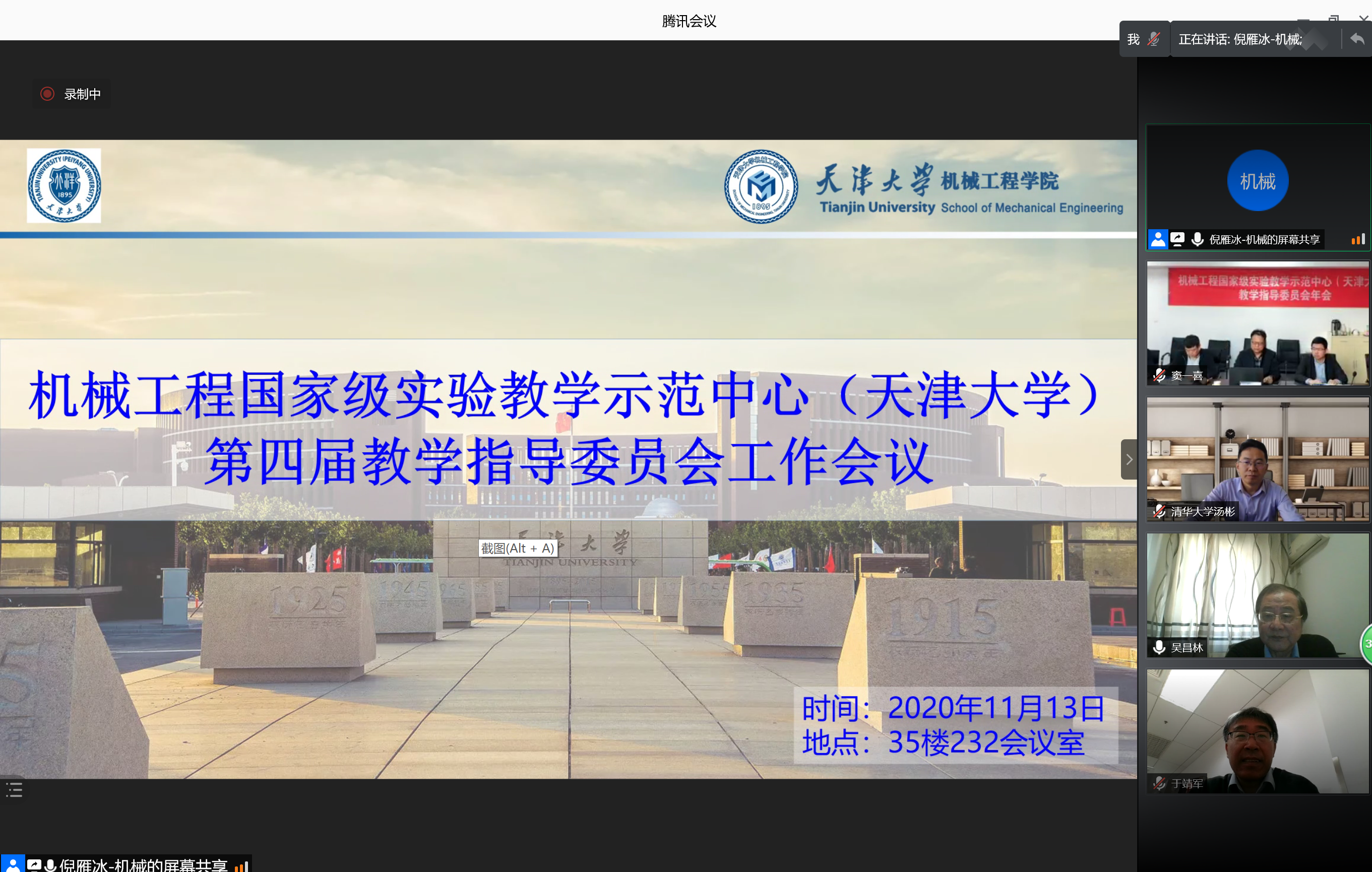Click the screen-share icon on 倪雁冰 tile

pos(1177,239)
